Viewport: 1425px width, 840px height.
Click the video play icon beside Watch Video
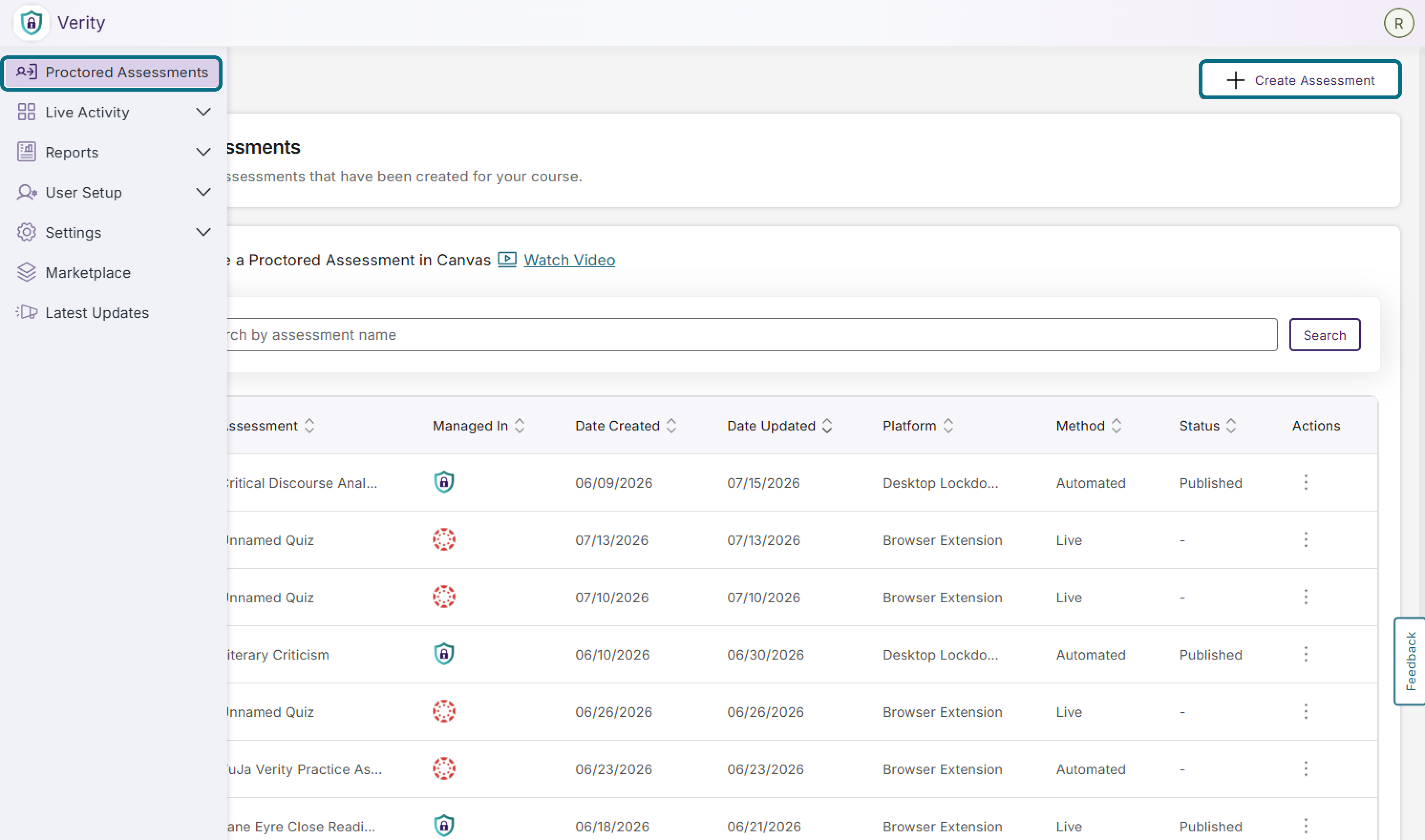(507, 259)
